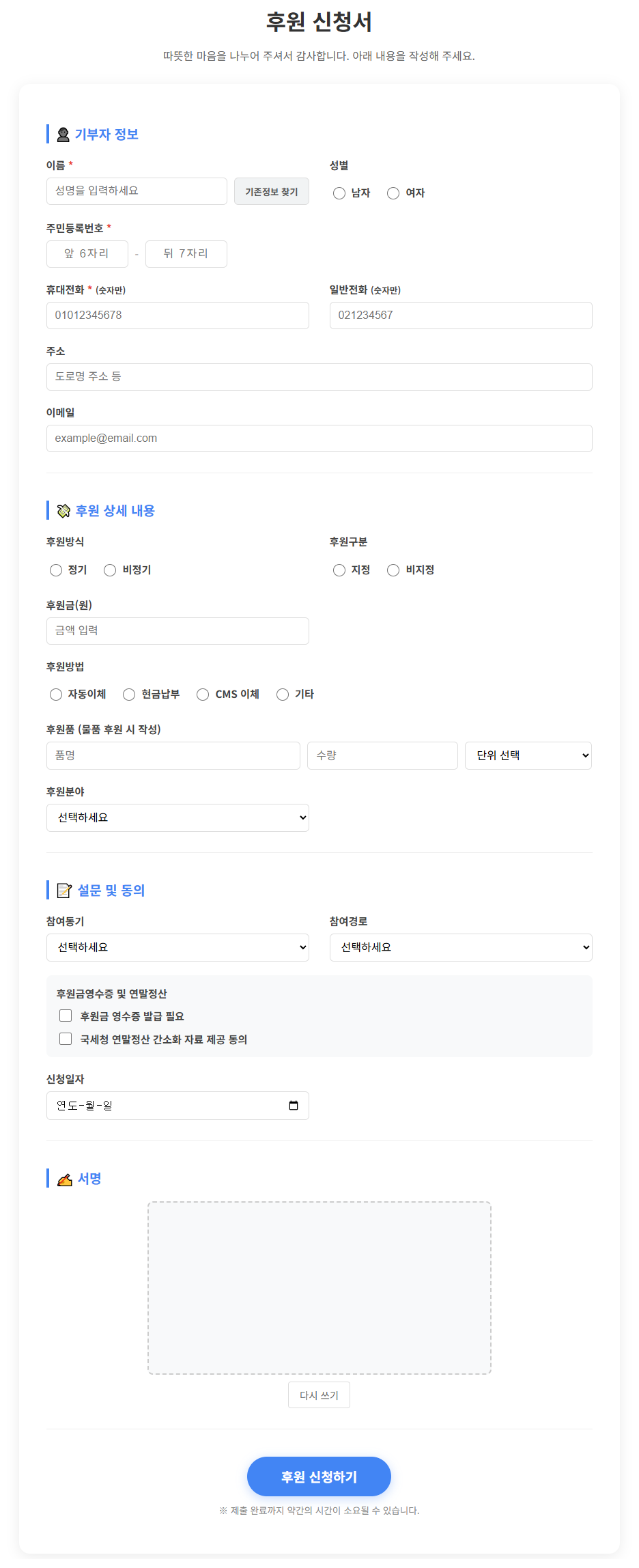Select 지정 under 후원구분
This screenshot has width=639, height=1568.
tap(339, 570)
